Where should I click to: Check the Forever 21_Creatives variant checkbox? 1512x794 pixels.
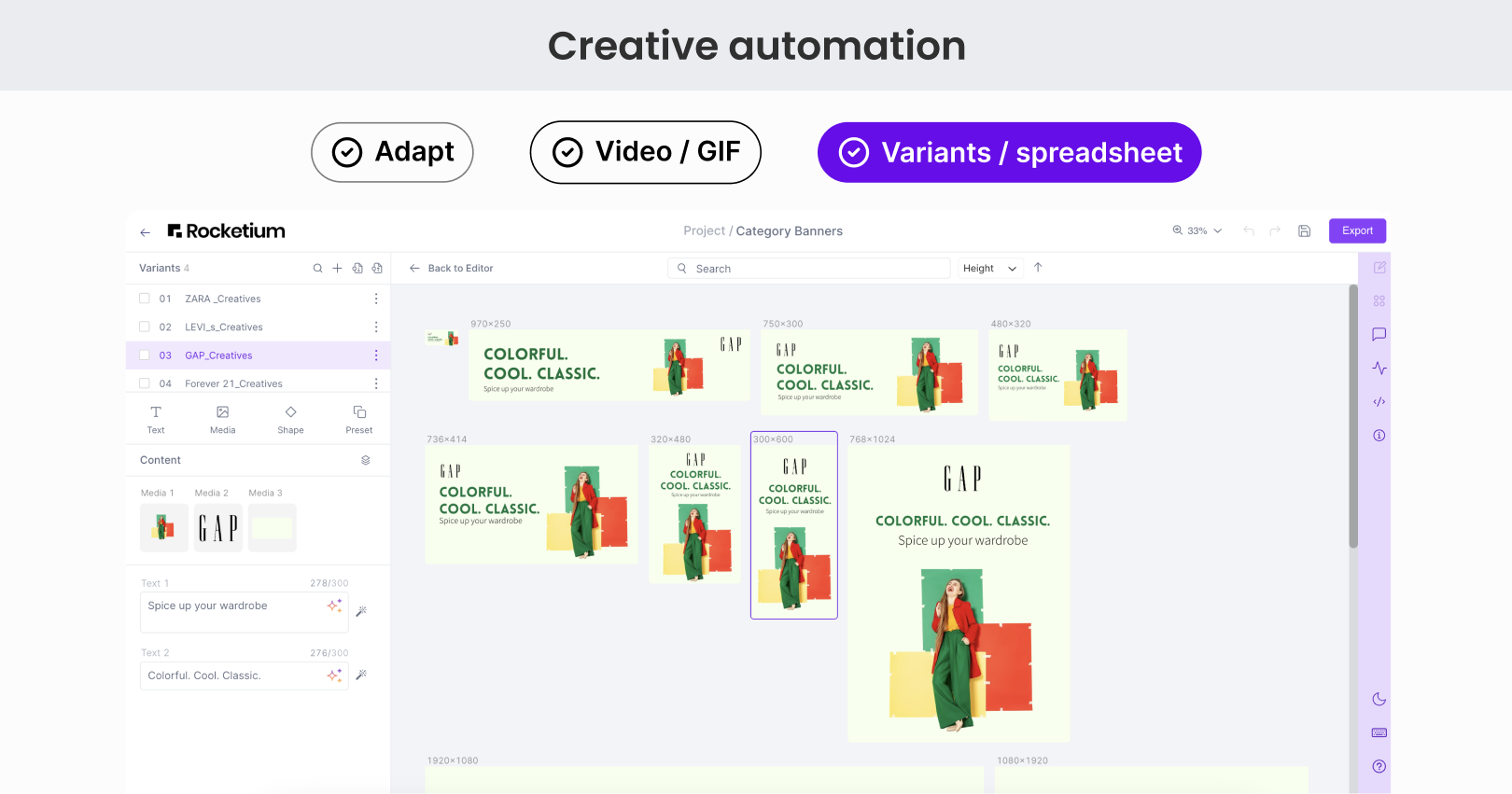click(x=145, y=383)
